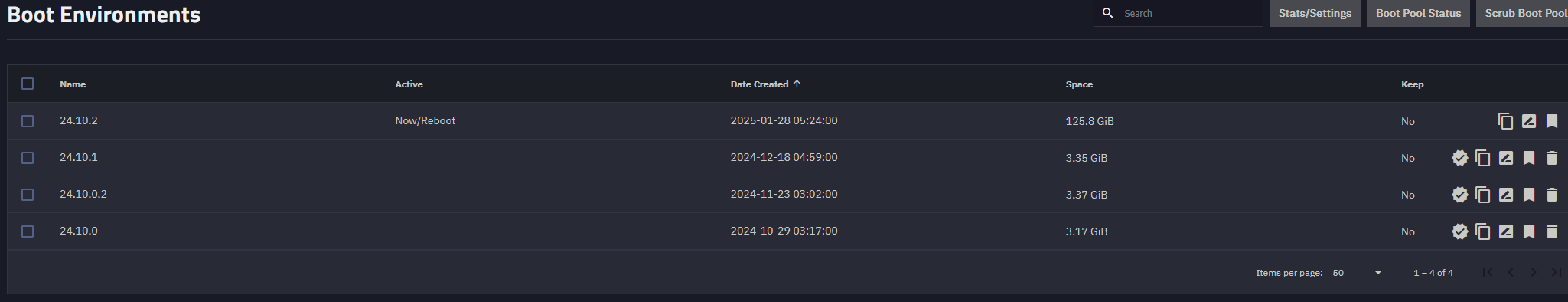Rename the 24.10.2 boot environment
The height and width of the screenshot is (302, 1568).
(x=1528, y=121)
